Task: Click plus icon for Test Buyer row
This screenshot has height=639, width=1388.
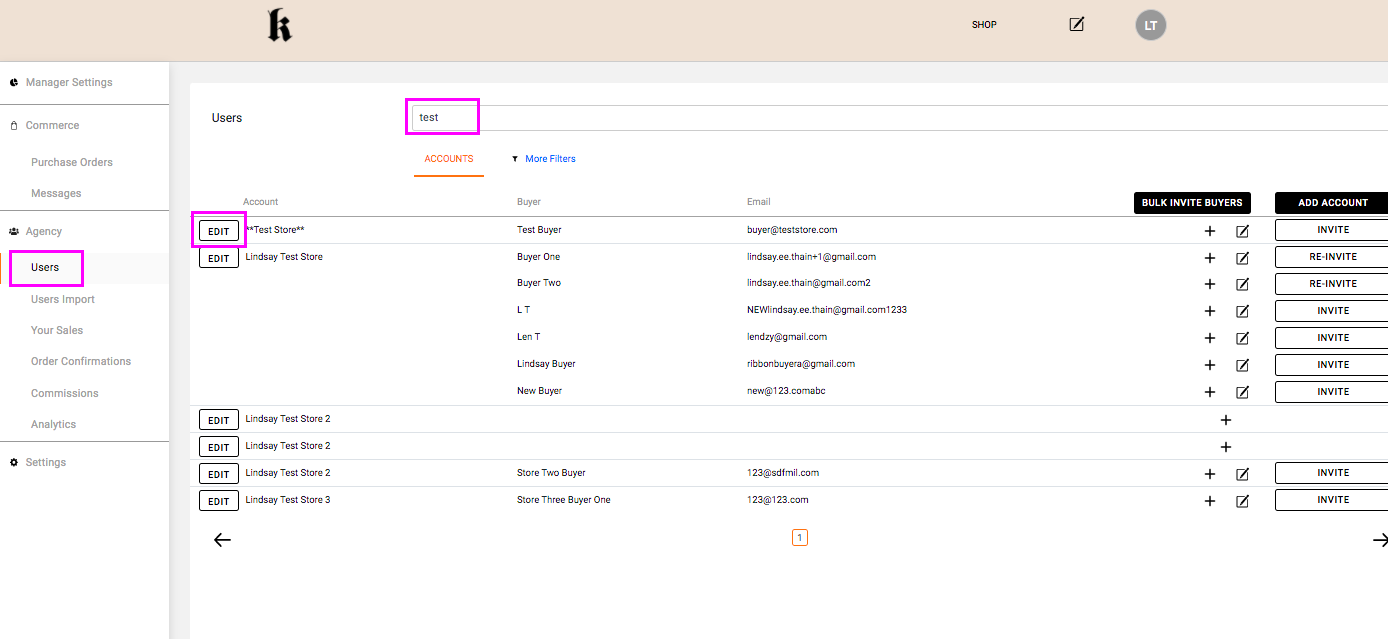Action: tap(1209, 231)
